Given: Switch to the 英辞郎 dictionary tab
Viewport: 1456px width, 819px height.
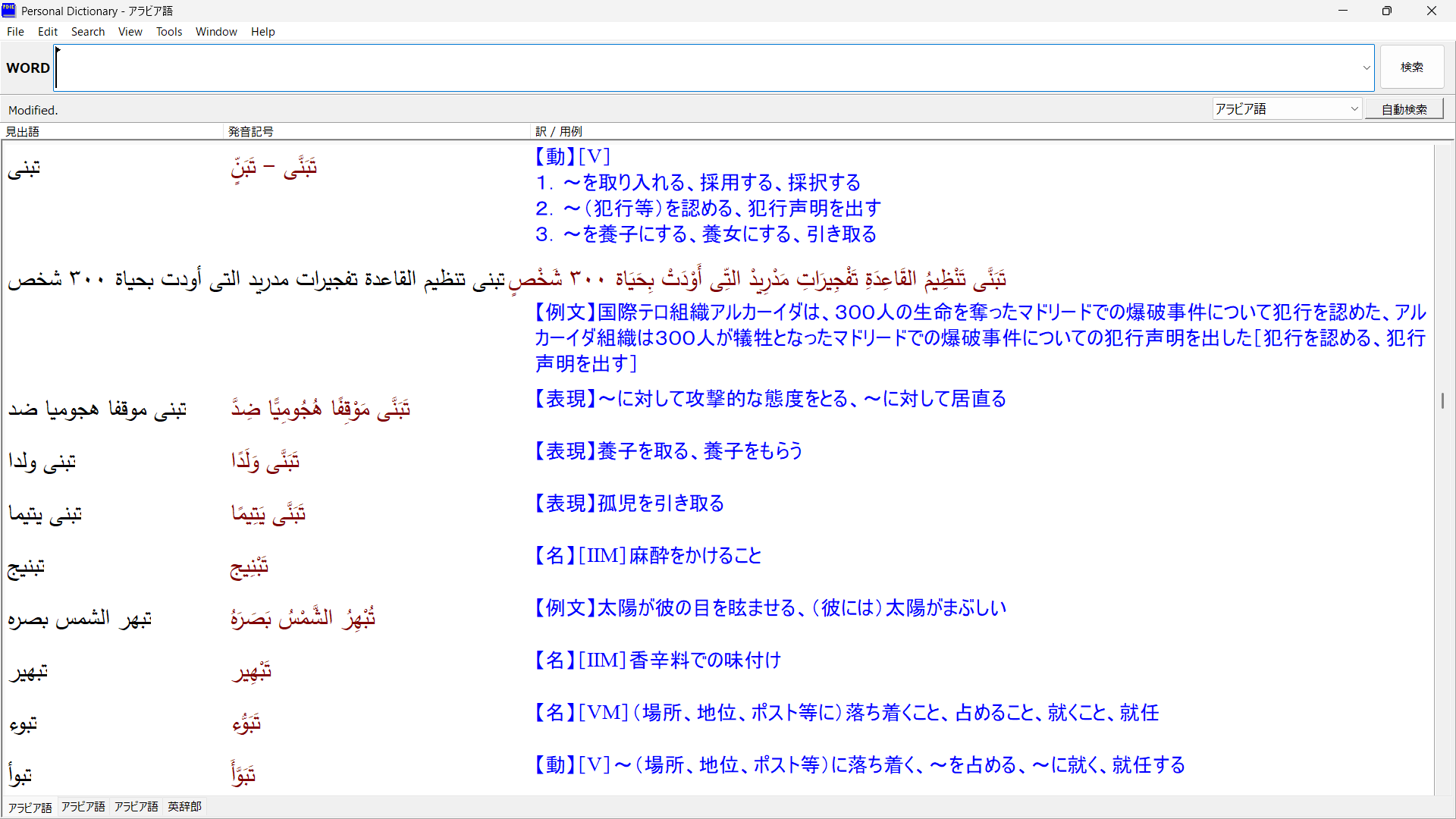Looking at the screenshot, I should tap(184, 807).
